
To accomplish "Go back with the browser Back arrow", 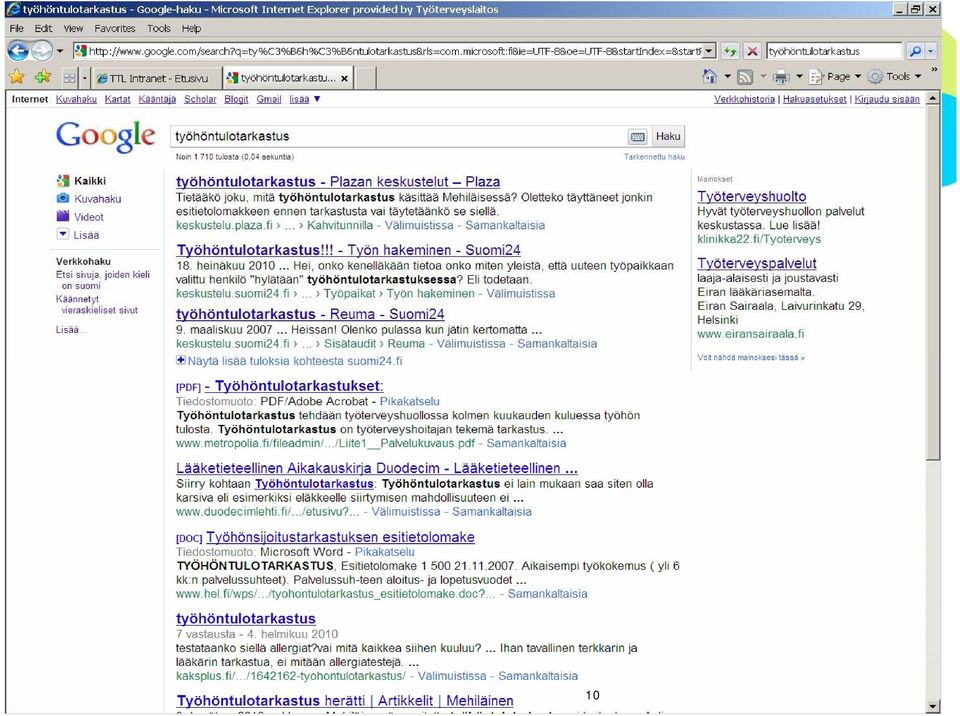I will click(18, 51).
